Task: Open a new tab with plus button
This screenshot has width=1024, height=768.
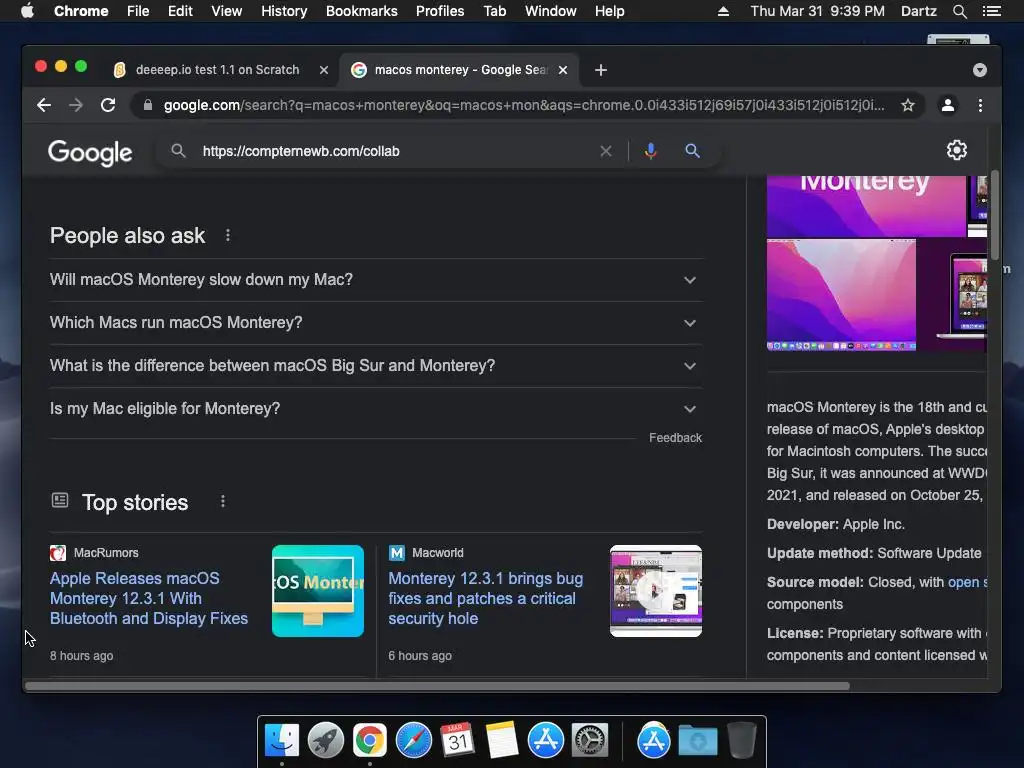Action: pos(601,70)
